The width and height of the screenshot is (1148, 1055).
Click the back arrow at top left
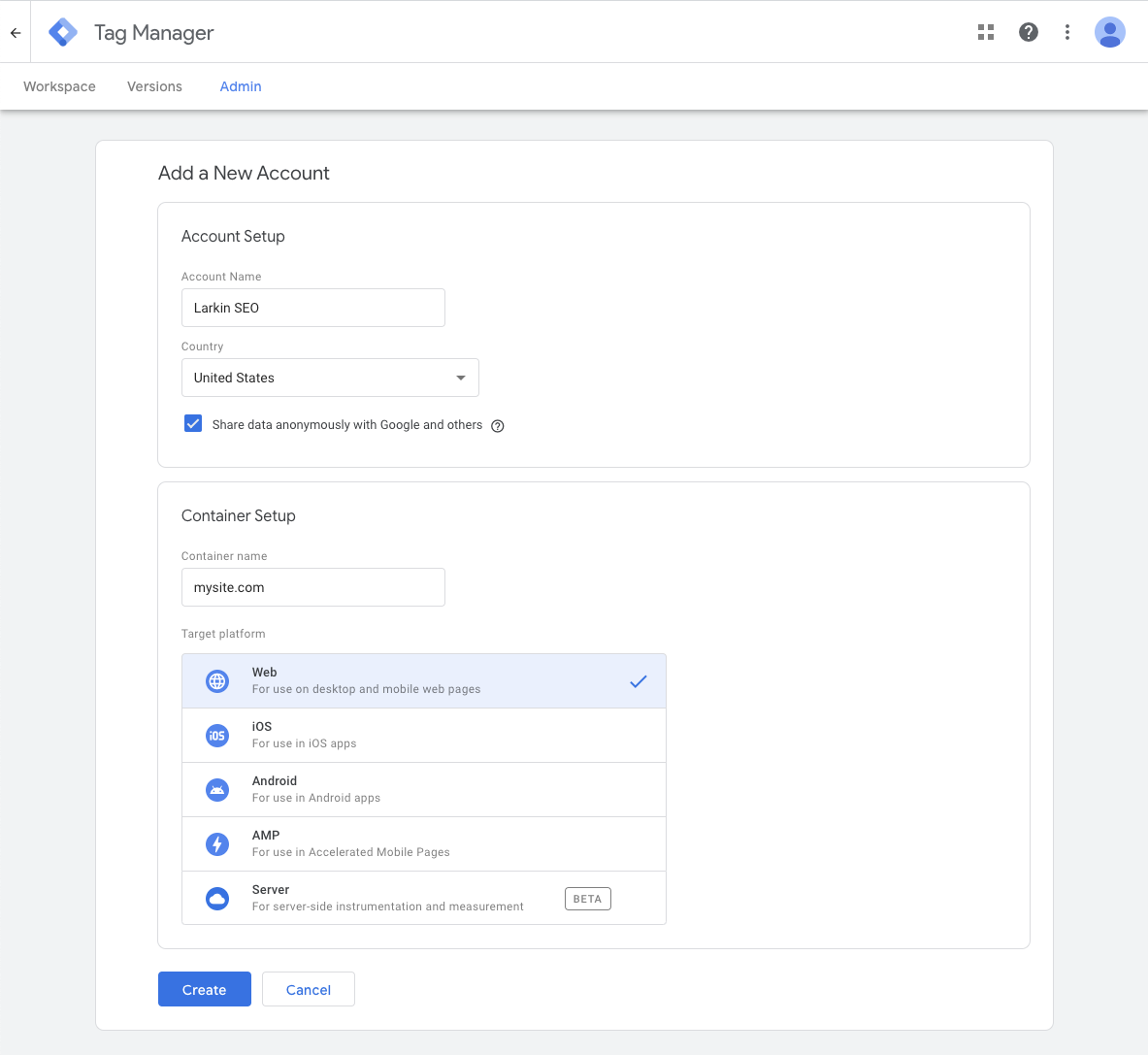pos(15,31)
